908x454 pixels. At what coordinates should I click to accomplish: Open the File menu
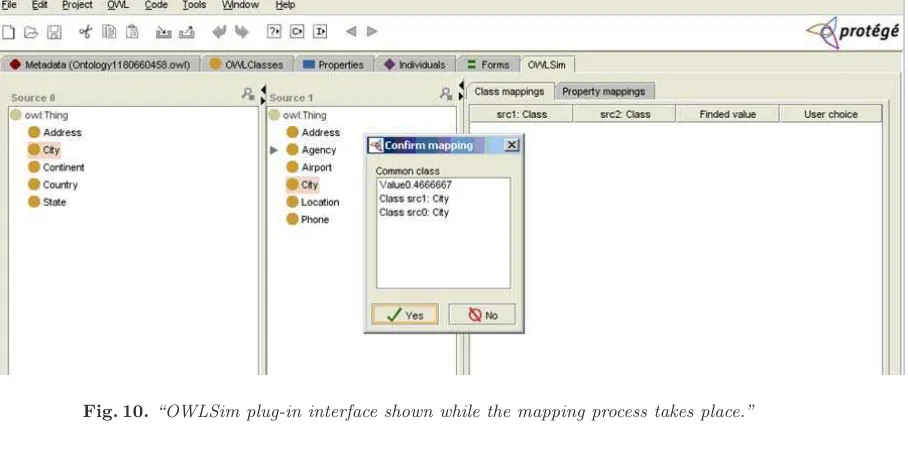point(9,5)
